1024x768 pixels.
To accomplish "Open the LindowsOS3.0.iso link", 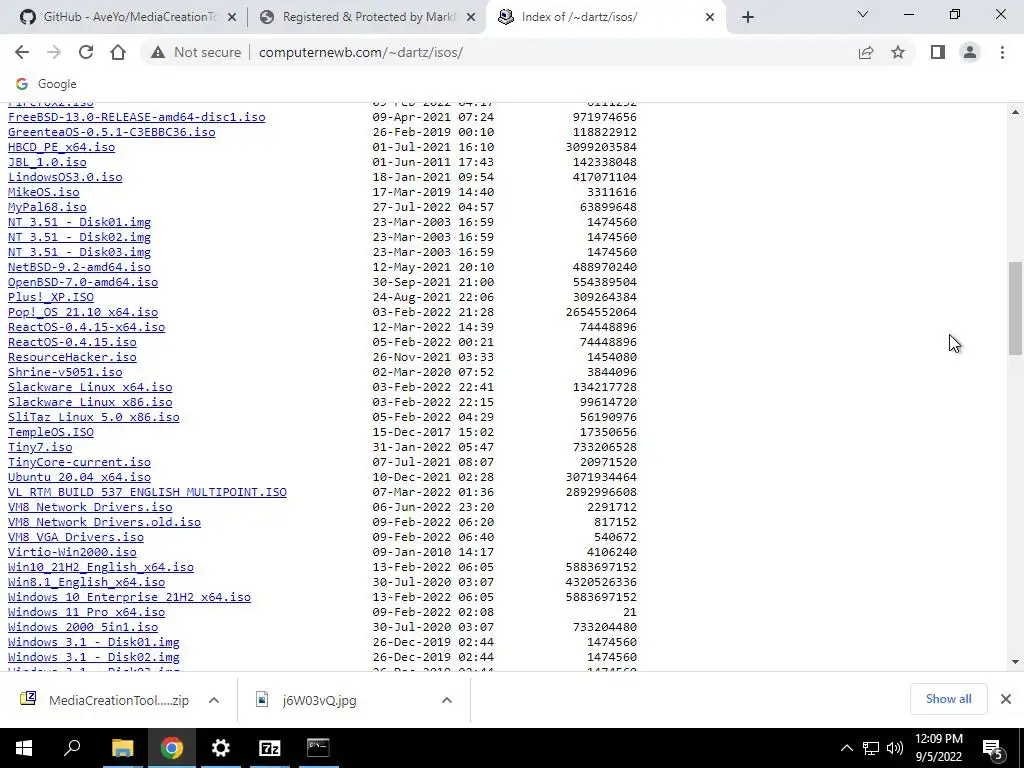I will [65, 177].
